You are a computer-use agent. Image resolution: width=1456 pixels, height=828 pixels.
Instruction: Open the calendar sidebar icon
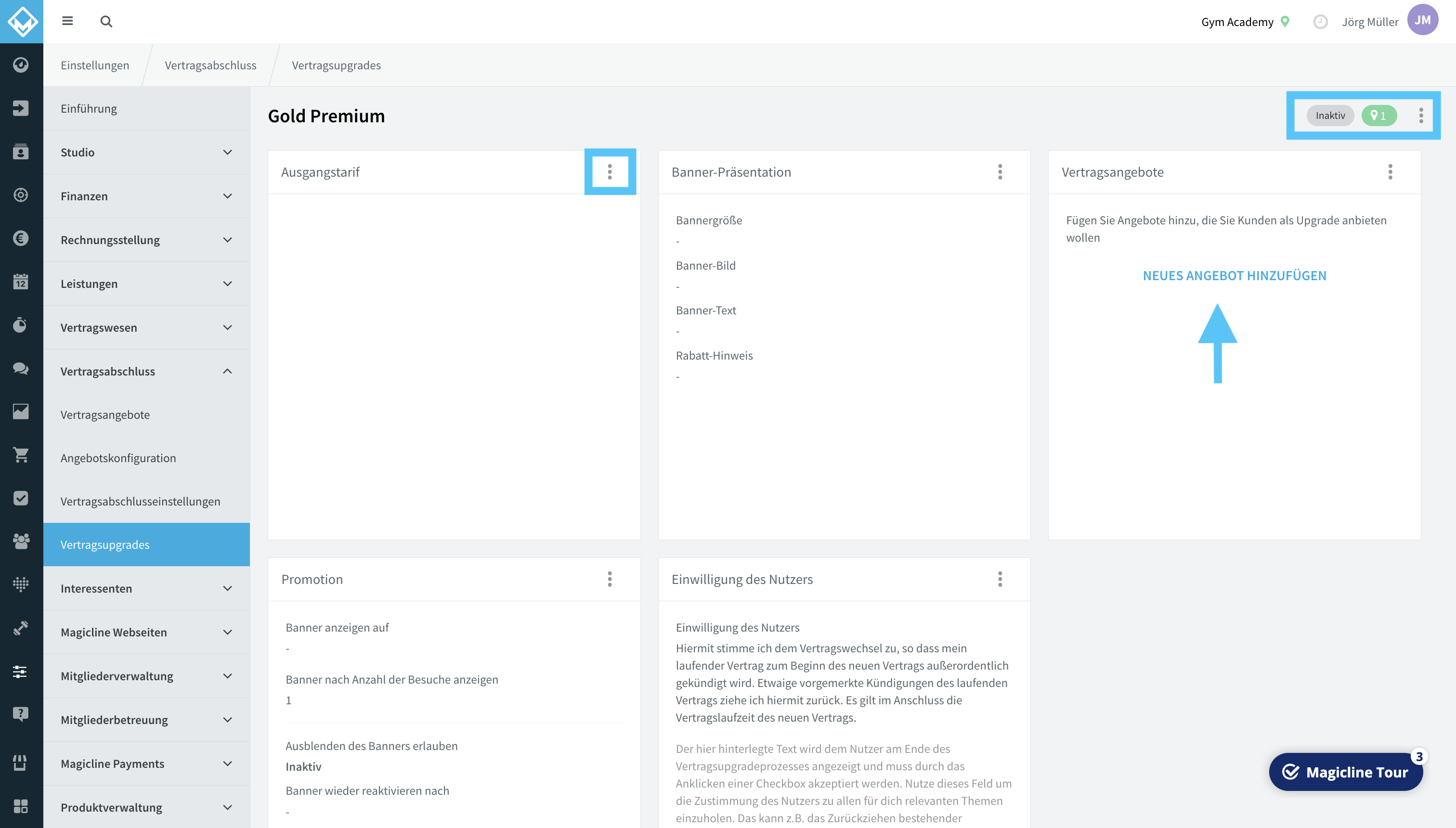[x=21, y=282]
